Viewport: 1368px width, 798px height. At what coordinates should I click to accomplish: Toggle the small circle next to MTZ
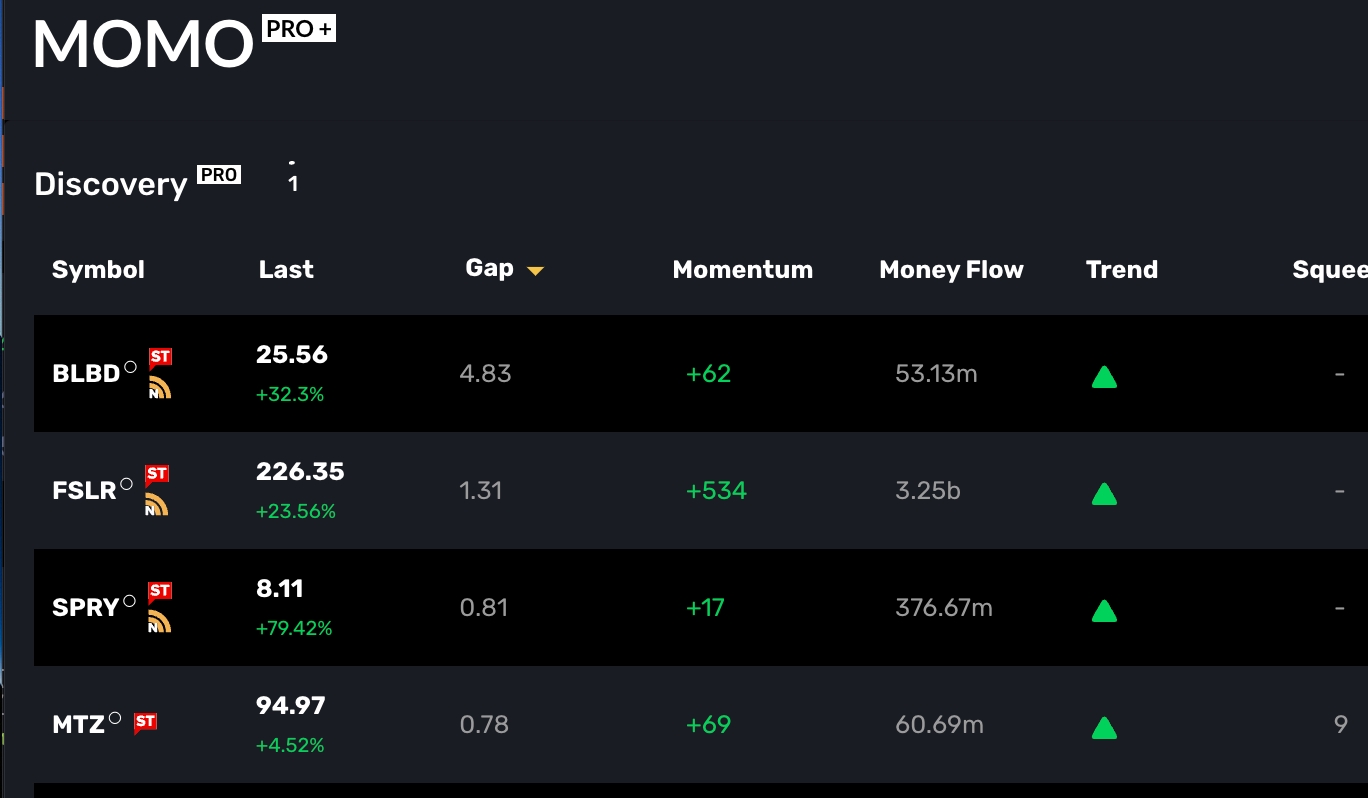tap(115, 718)
